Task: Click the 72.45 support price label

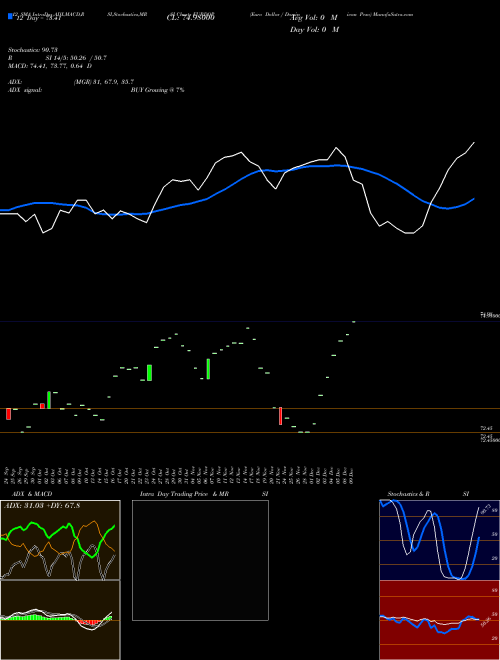Action: coord(486,428)
